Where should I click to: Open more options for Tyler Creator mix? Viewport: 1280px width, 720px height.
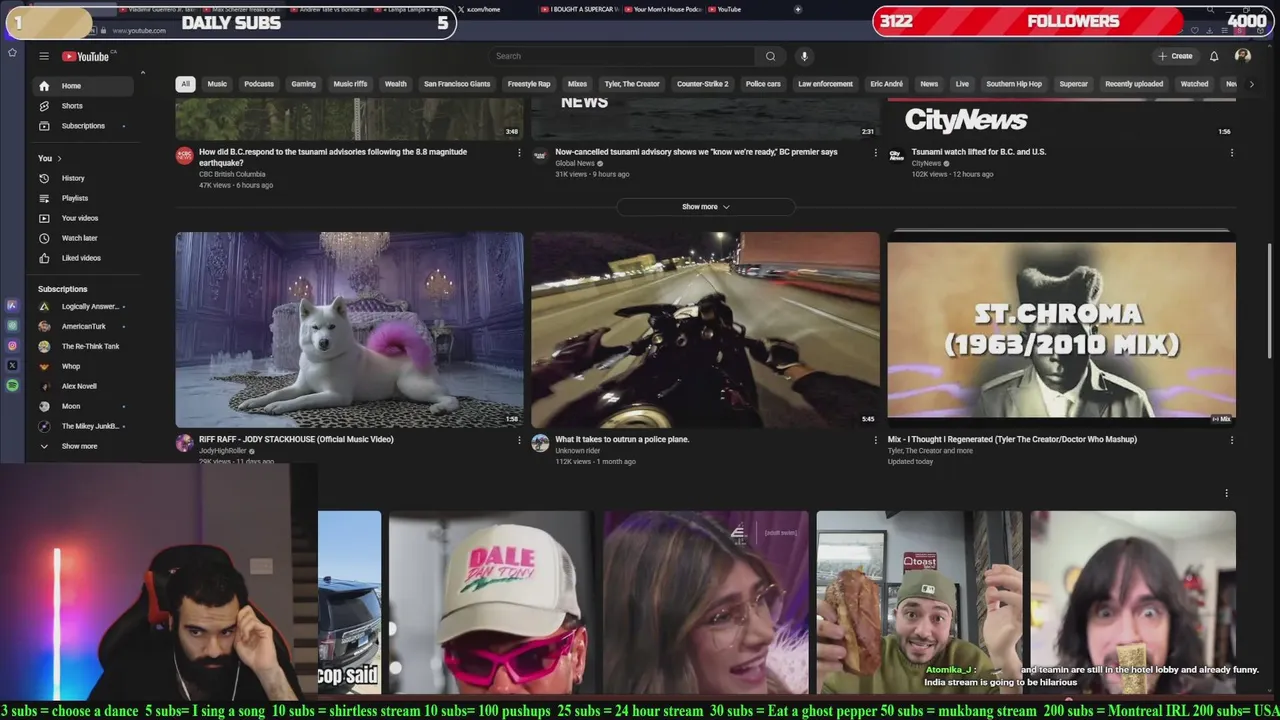click(x=1231, y=440)
